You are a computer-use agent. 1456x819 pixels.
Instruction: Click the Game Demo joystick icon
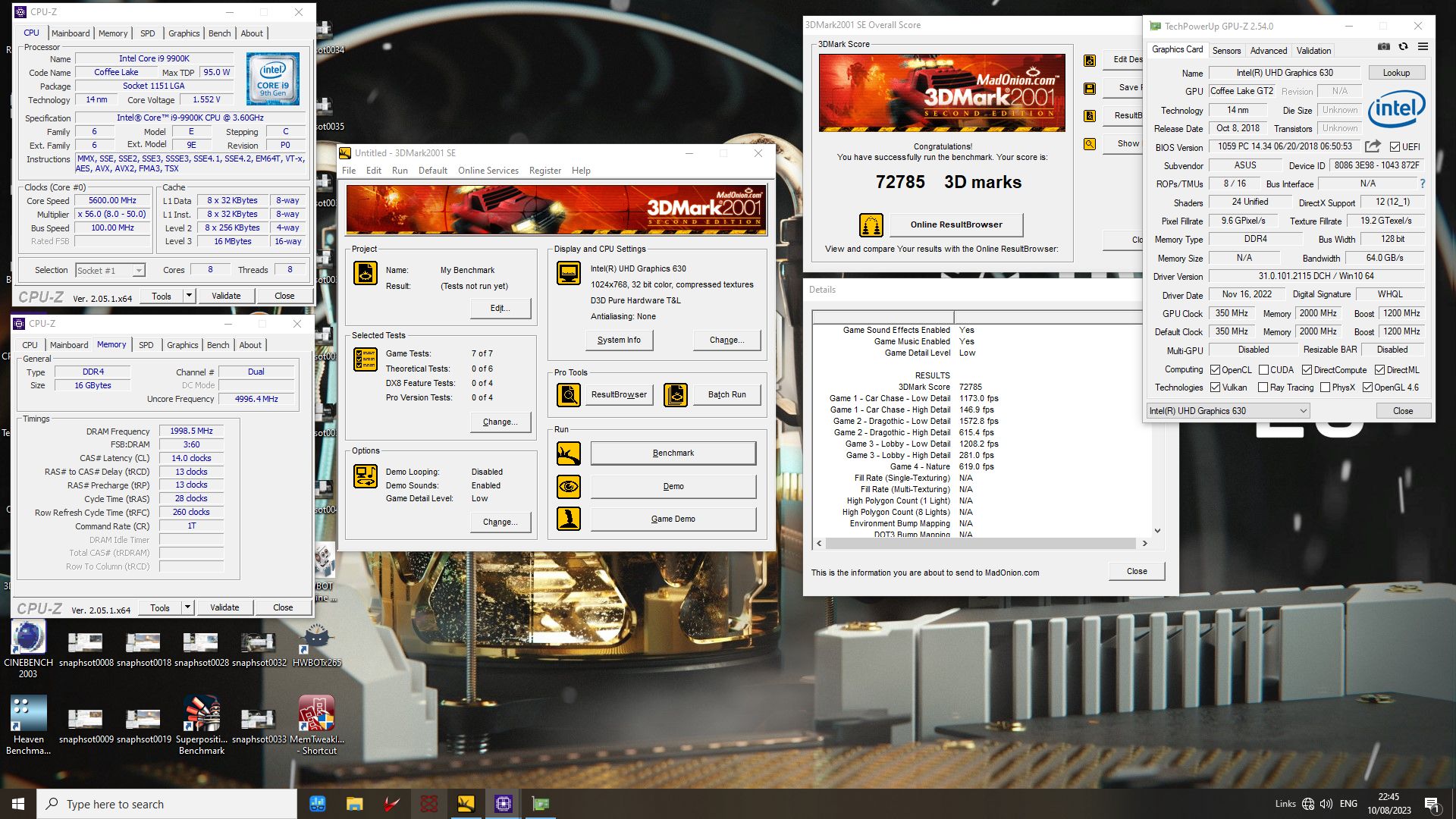pyautogui.click(x=569, y=519)
